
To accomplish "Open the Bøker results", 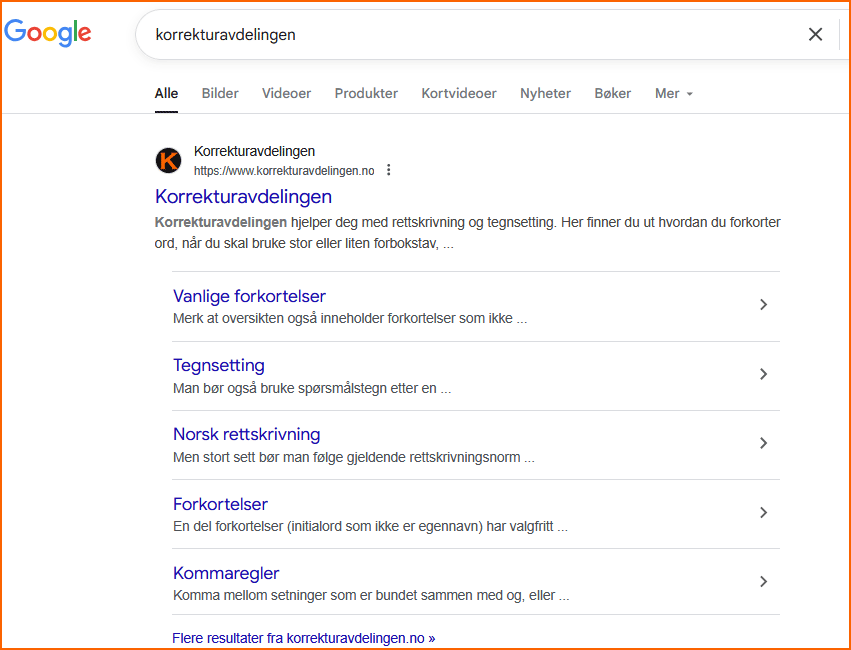I will [612, 93].
